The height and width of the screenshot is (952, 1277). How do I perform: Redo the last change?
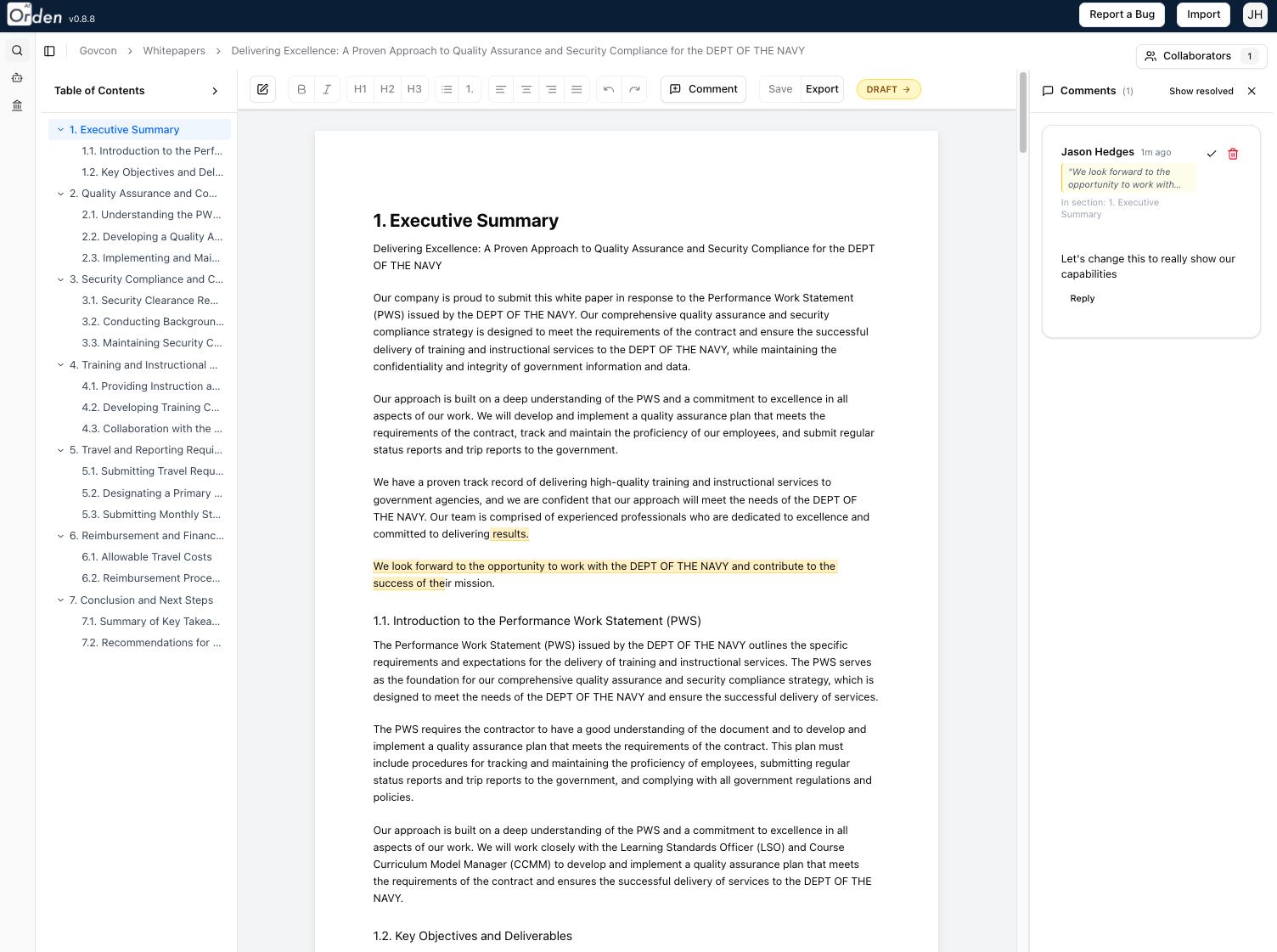click(633, 88)
